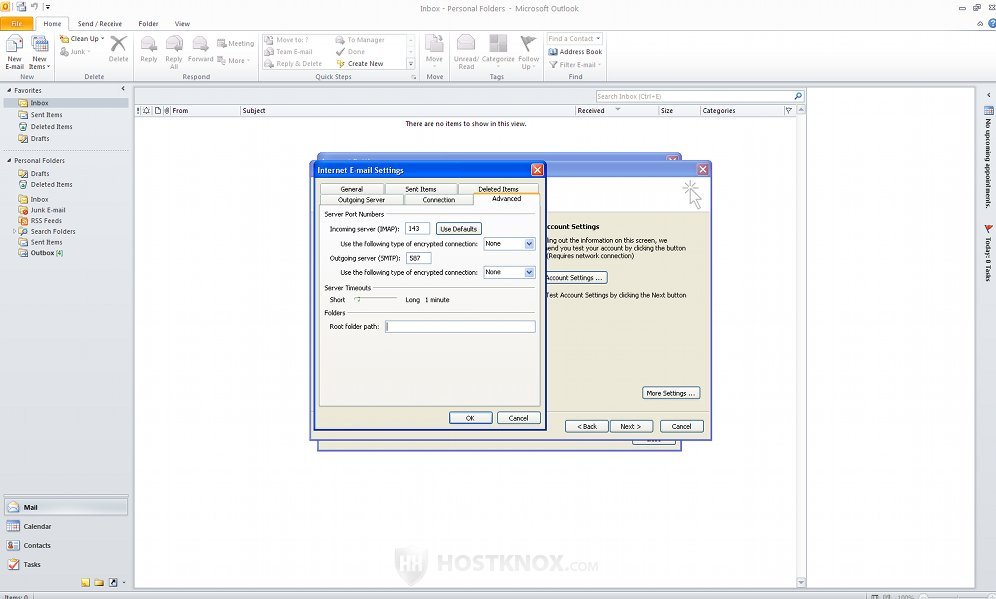
Task: Click the Forward icon
Action: [200, 44]
